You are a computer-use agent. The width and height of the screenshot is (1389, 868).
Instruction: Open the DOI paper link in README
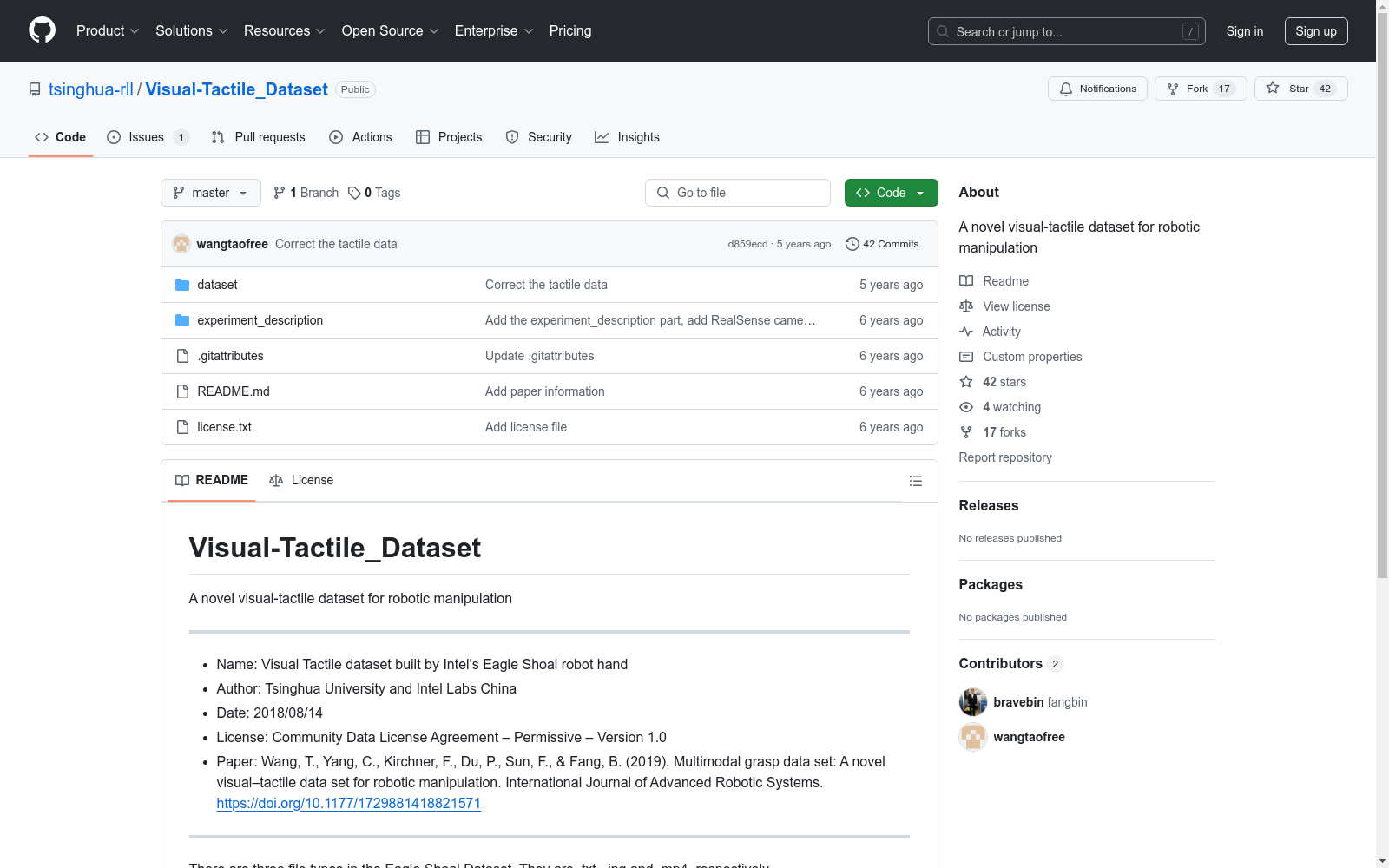click(349, 803)
